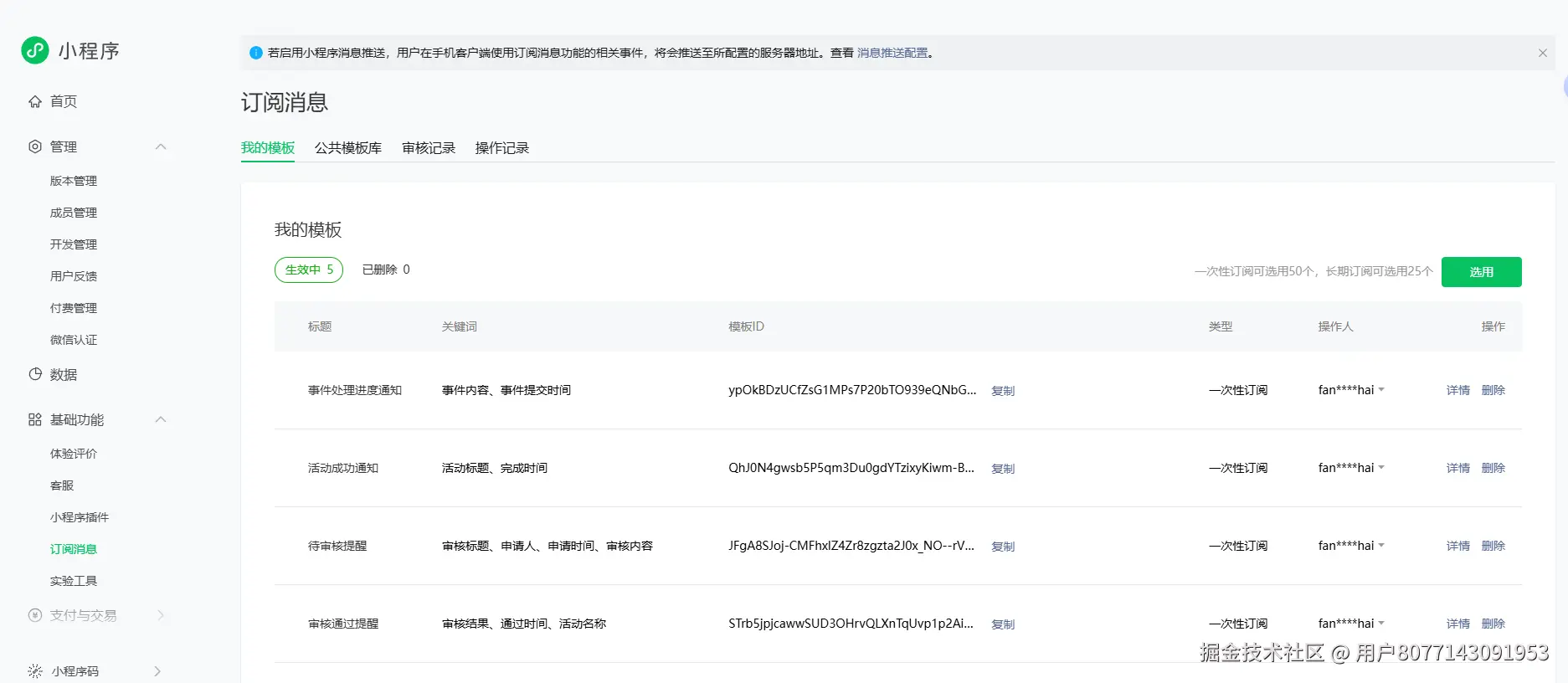The width and height of the screenshot is (1568, 683).
Task: Open operator dropdown in 审核通过提醒 row
Action: click(x=1381, y=624)
